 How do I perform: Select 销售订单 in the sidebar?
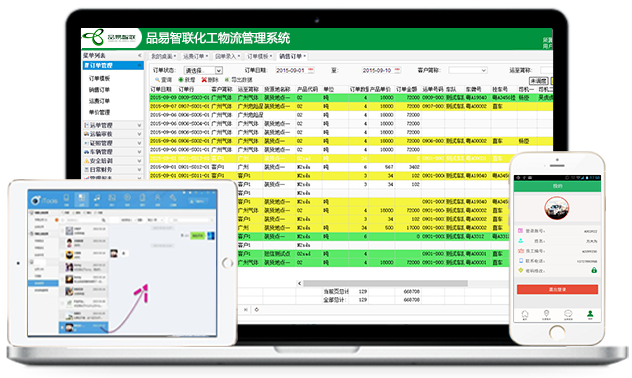(x=99, y=89)
